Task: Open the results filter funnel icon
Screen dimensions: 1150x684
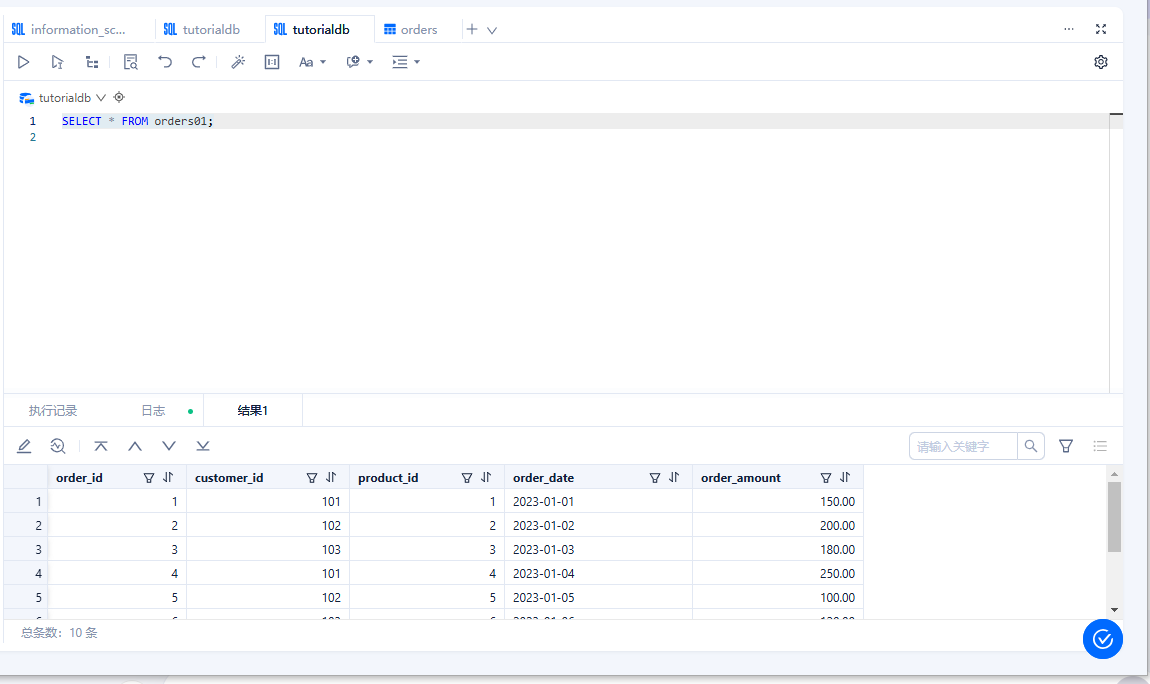Action: 1066,446
